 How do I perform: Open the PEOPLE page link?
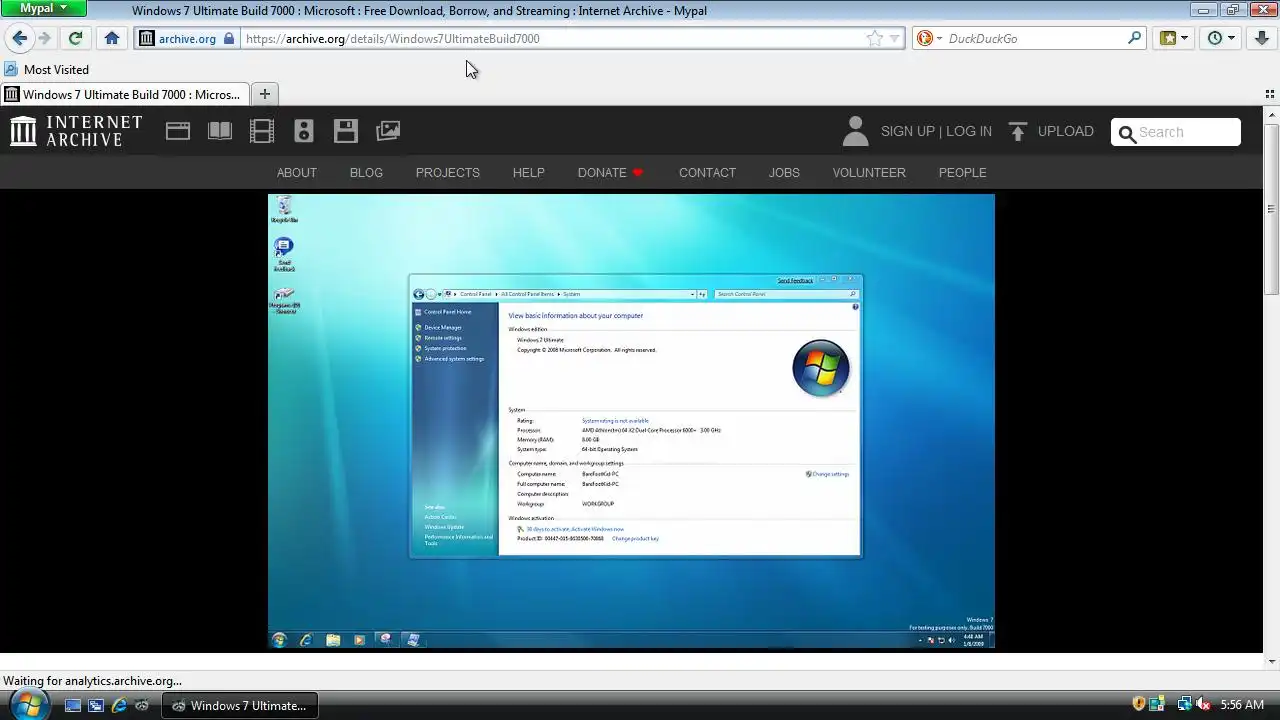[962, 172]
